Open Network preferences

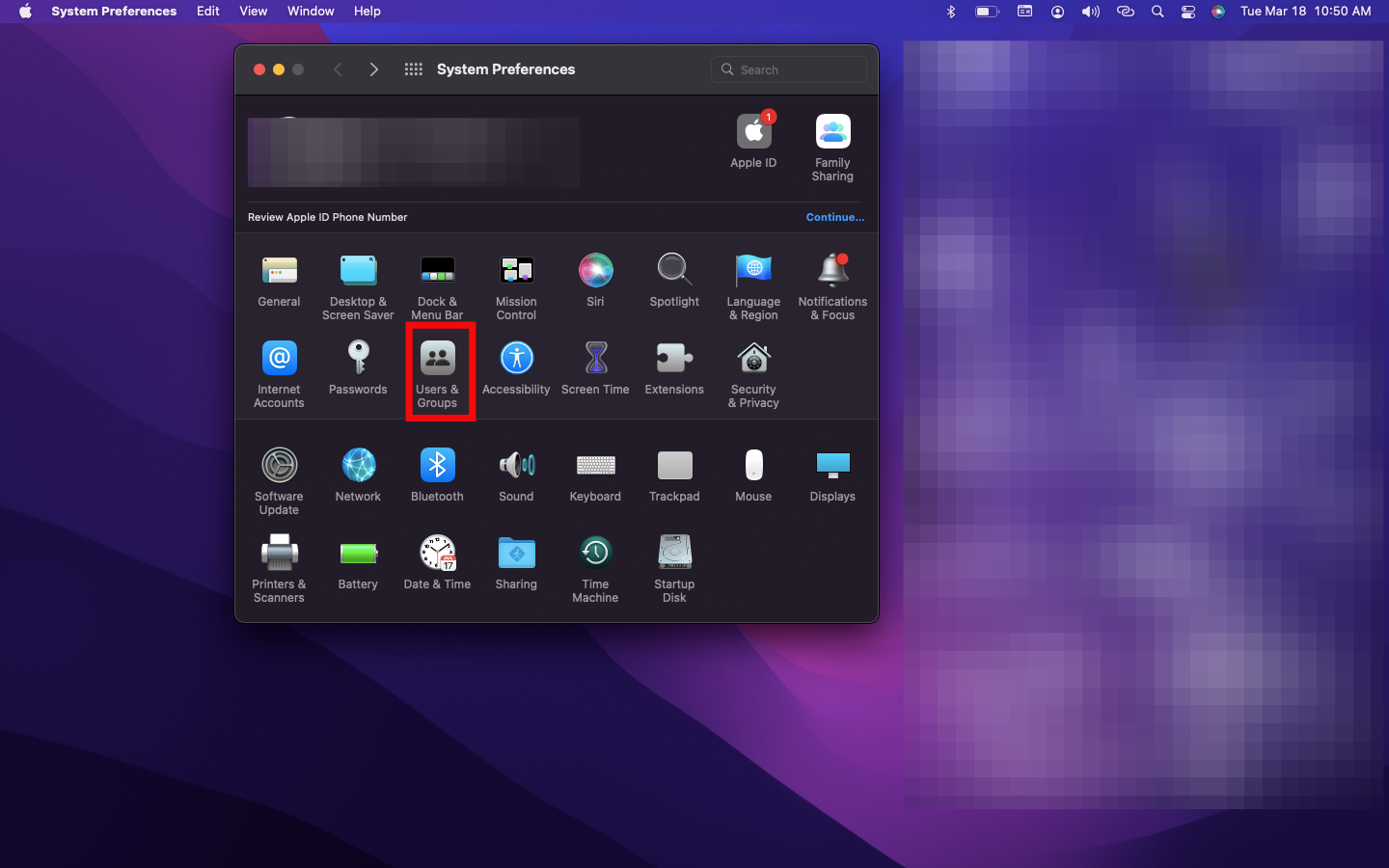tap(358, 475)
